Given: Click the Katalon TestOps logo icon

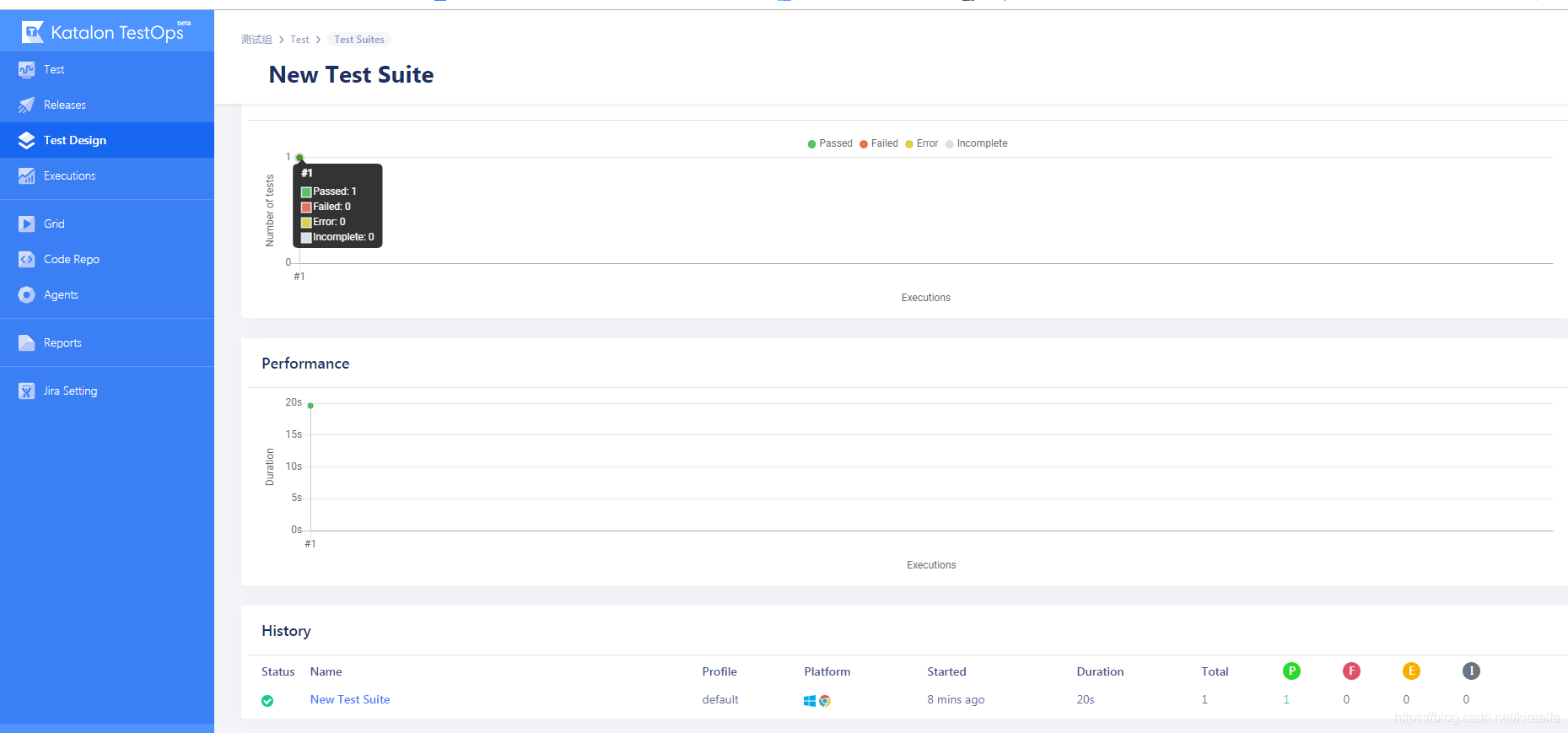Looking at the screenshot, I should (32, 32).
